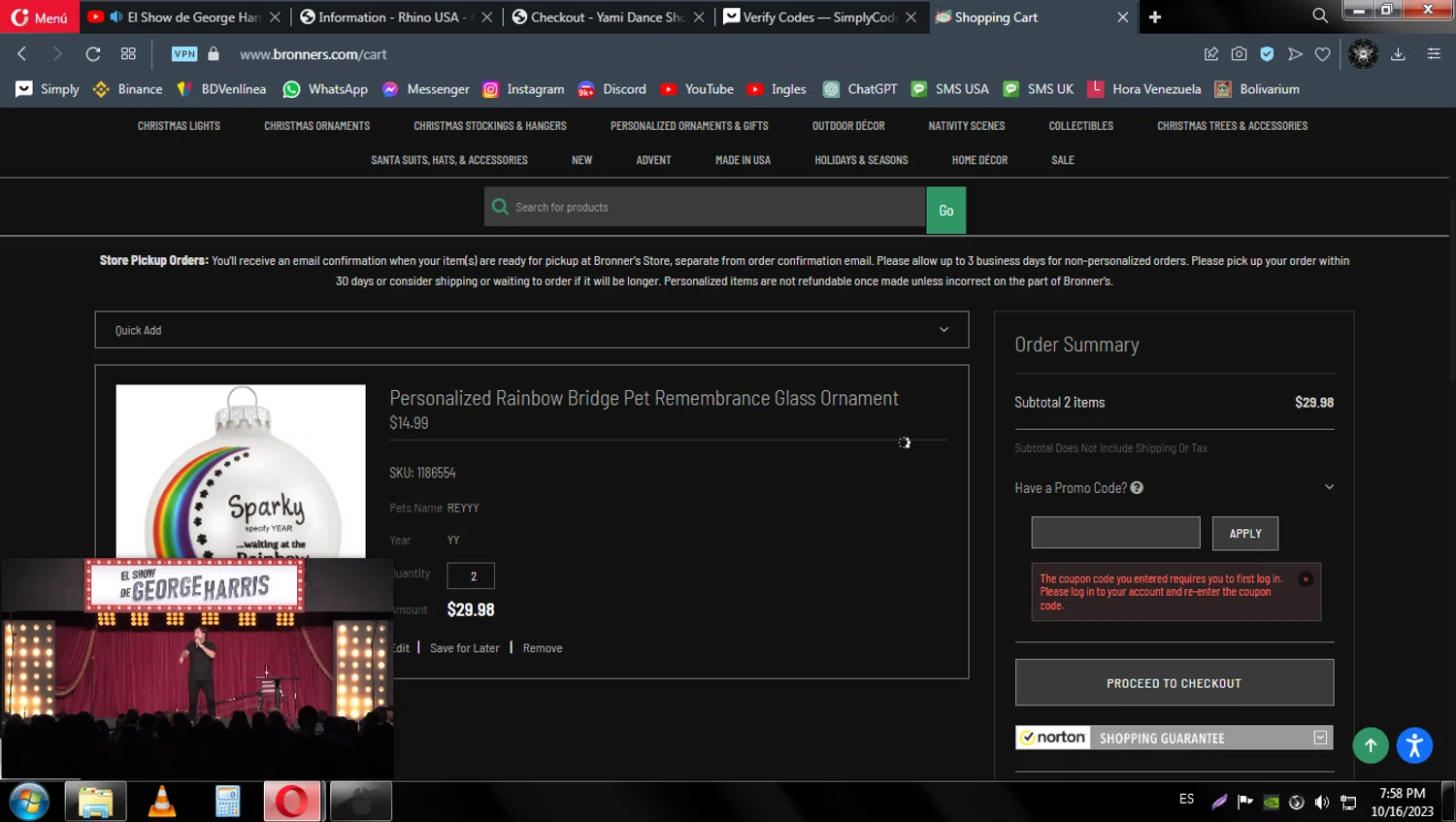Click the green Go search button

coord(946,211)
